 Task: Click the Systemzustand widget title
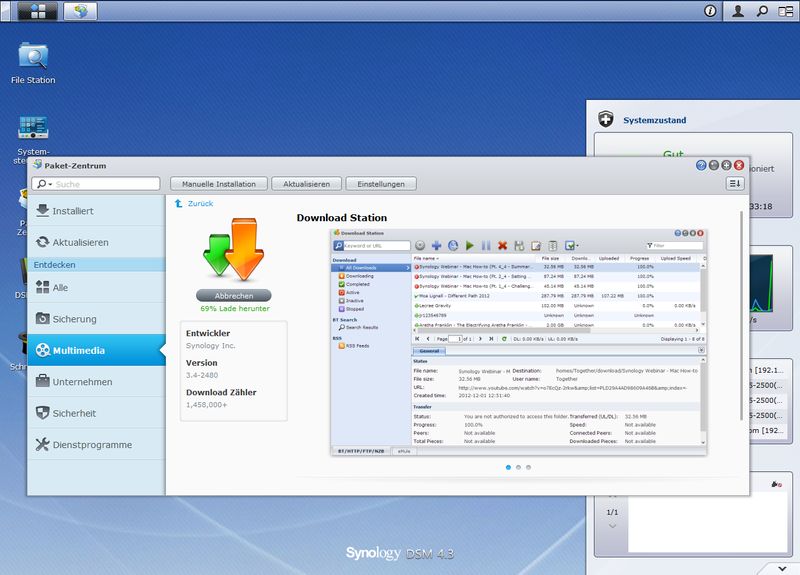tap(655, 120)
